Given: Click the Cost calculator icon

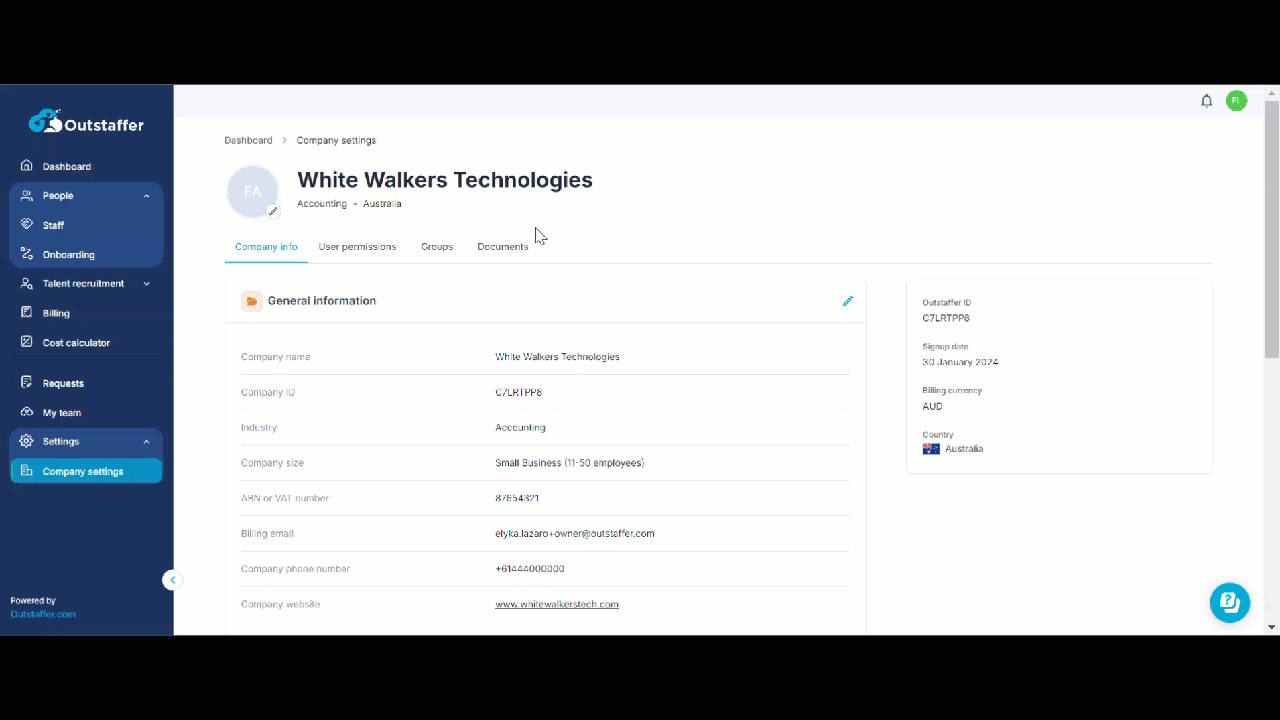Looking at the screenshot, I should tap(27, 342).
